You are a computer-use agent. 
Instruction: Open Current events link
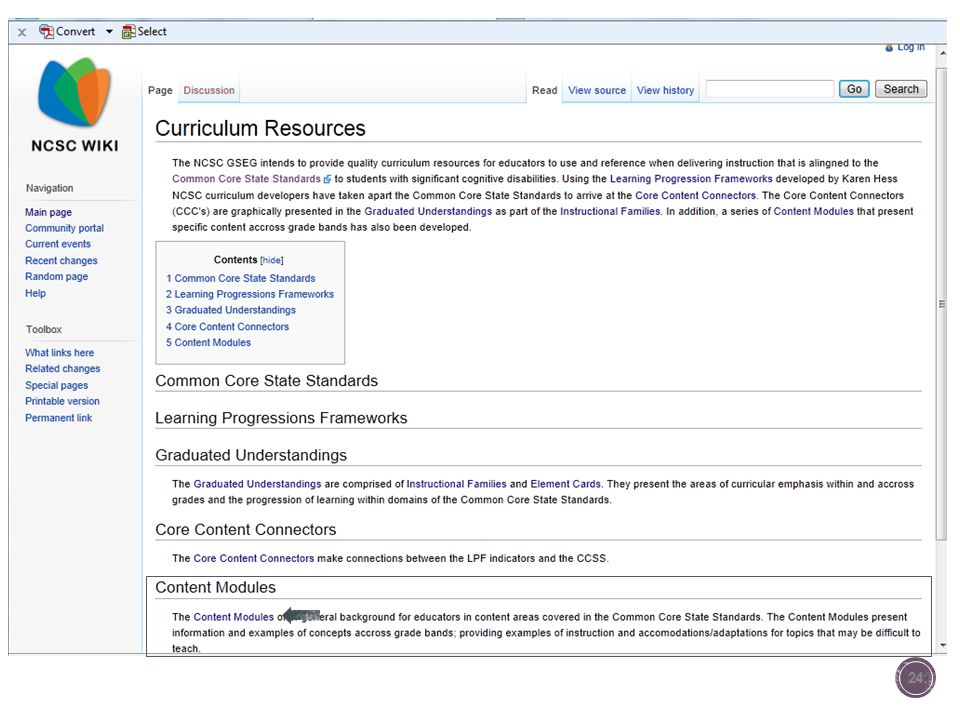pyautogui.click(x=58, y=244)
